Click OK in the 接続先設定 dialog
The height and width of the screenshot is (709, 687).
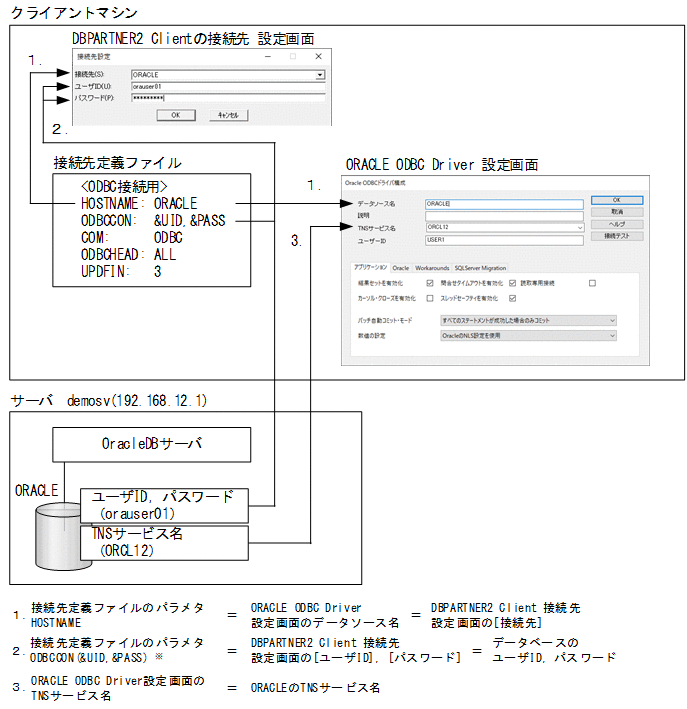pyautogui.click(x=176, y=115)
